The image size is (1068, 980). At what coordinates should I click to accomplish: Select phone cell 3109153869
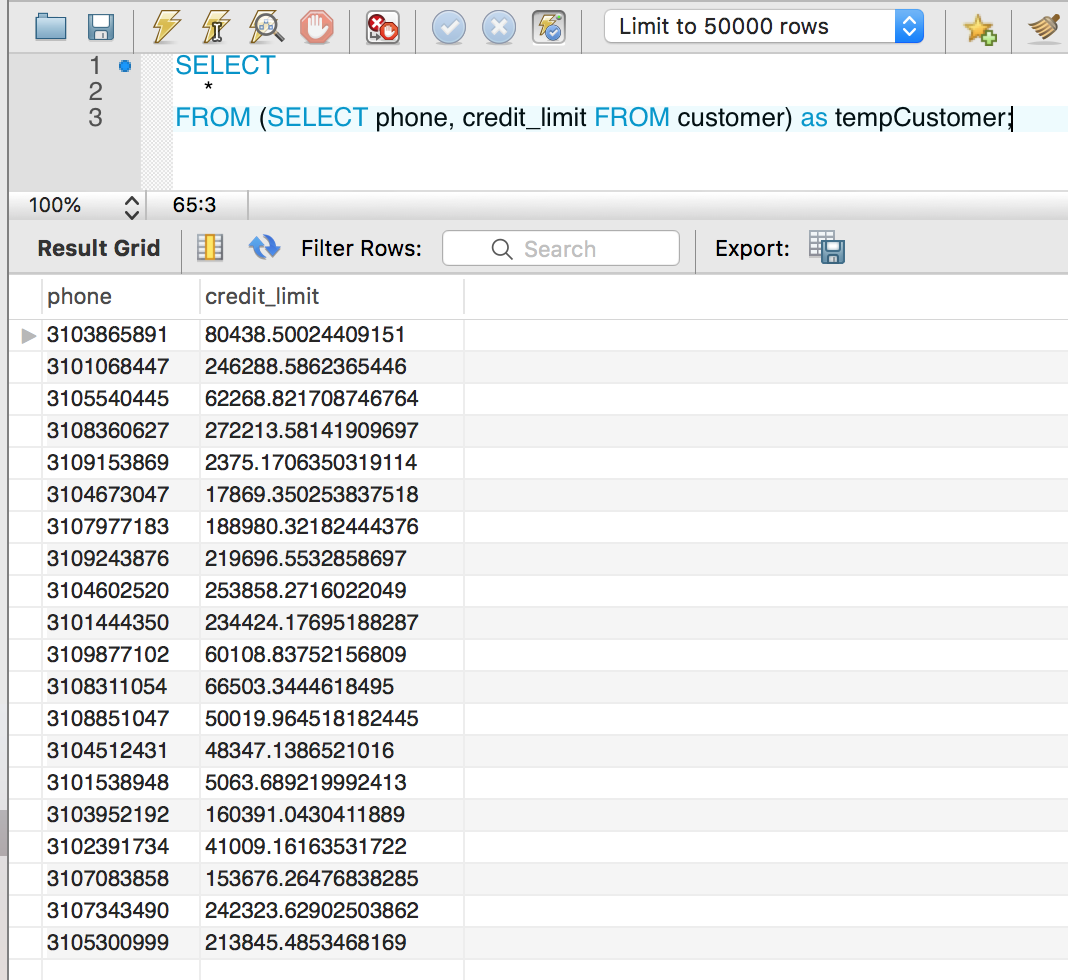121,463
